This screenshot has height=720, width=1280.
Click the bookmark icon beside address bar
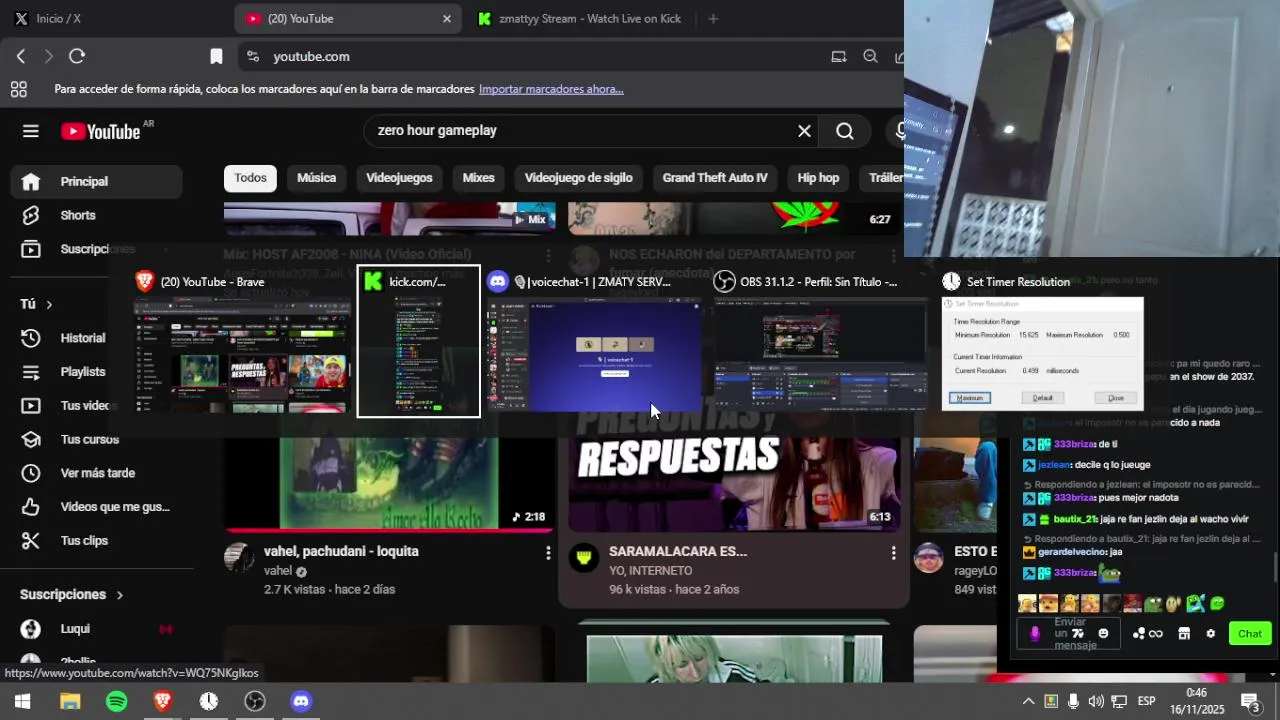216,57
